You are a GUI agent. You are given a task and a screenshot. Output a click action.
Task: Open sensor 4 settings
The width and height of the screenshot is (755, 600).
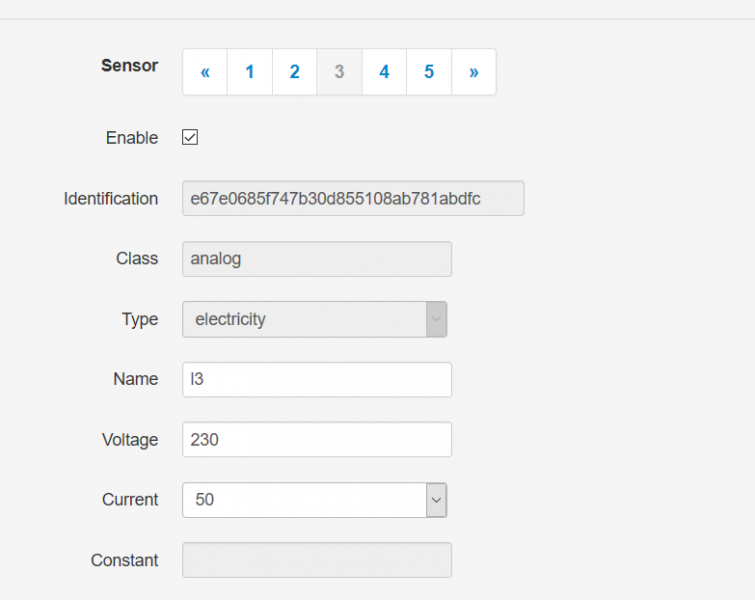pos(384,72)
